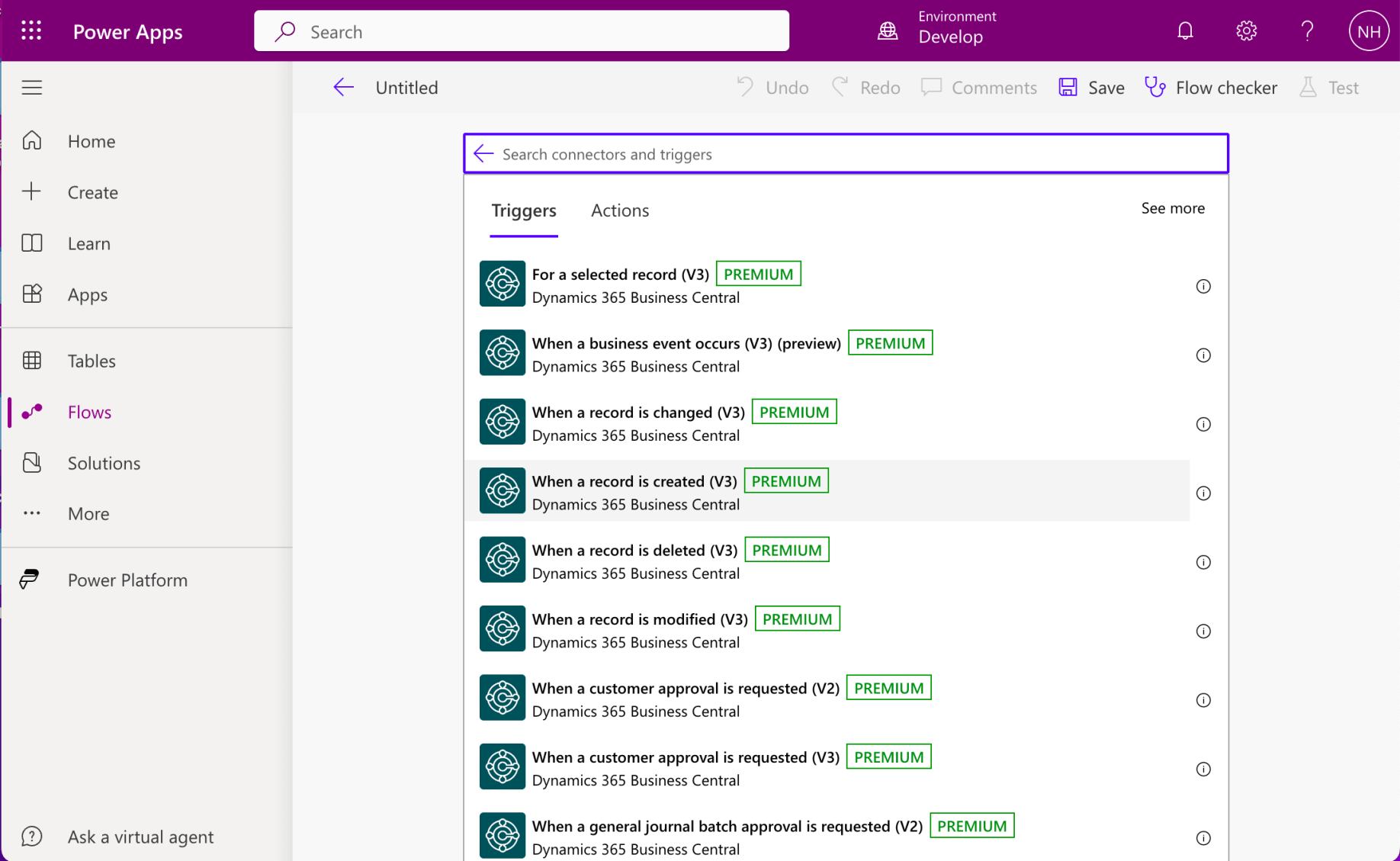Viewport: 1400px width, 861px height.
Task: Click the notifications bell icon
Action: (x=1184, y=31)
